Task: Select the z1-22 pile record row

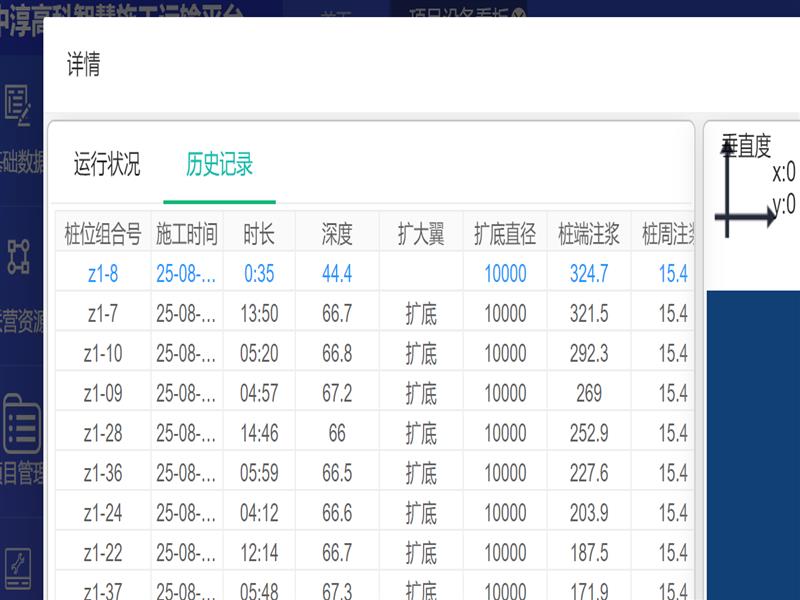Action: point(102,553)
